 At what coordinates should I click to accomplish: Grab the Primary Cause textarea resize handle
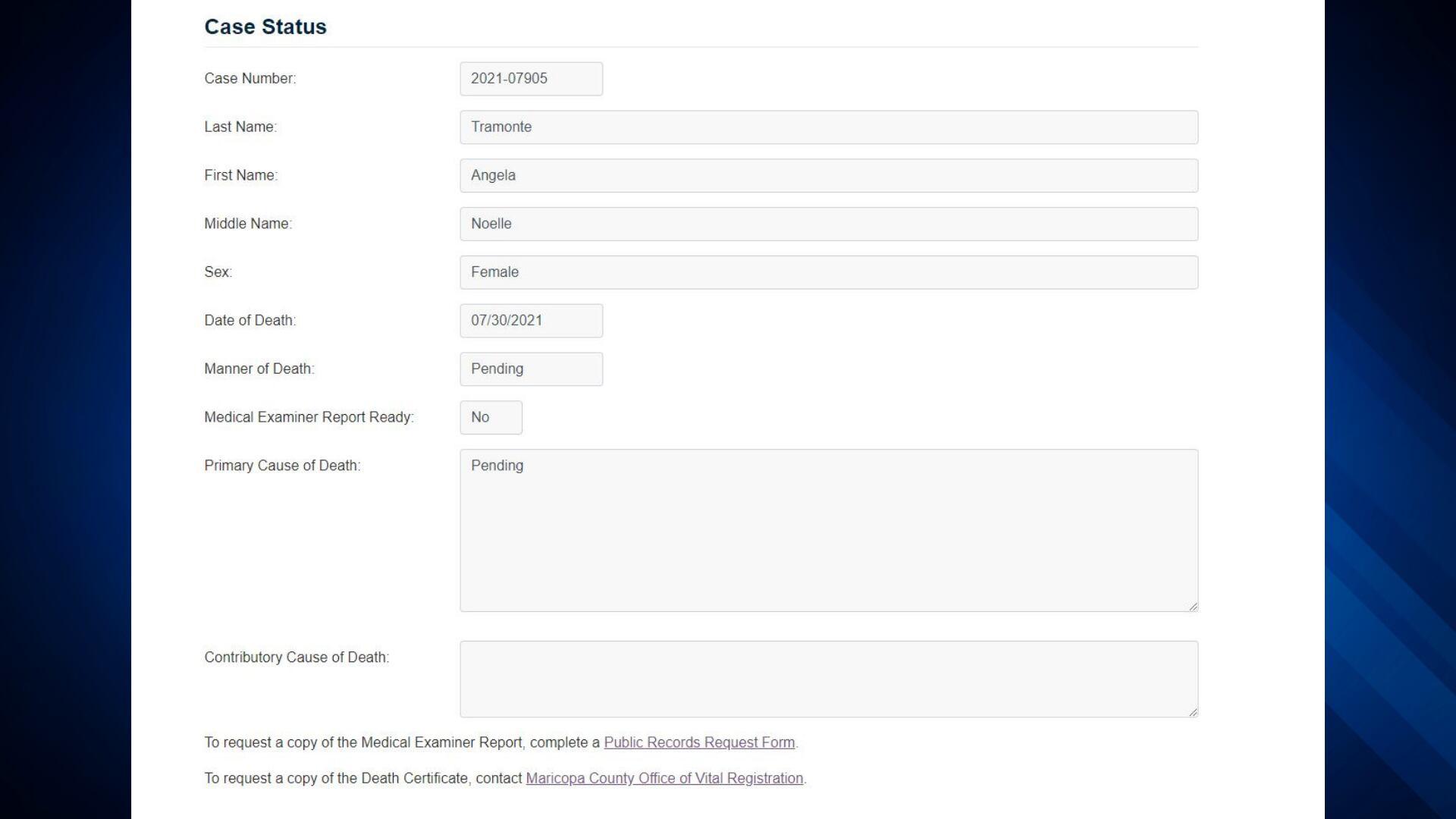[x=1193, y=606]
